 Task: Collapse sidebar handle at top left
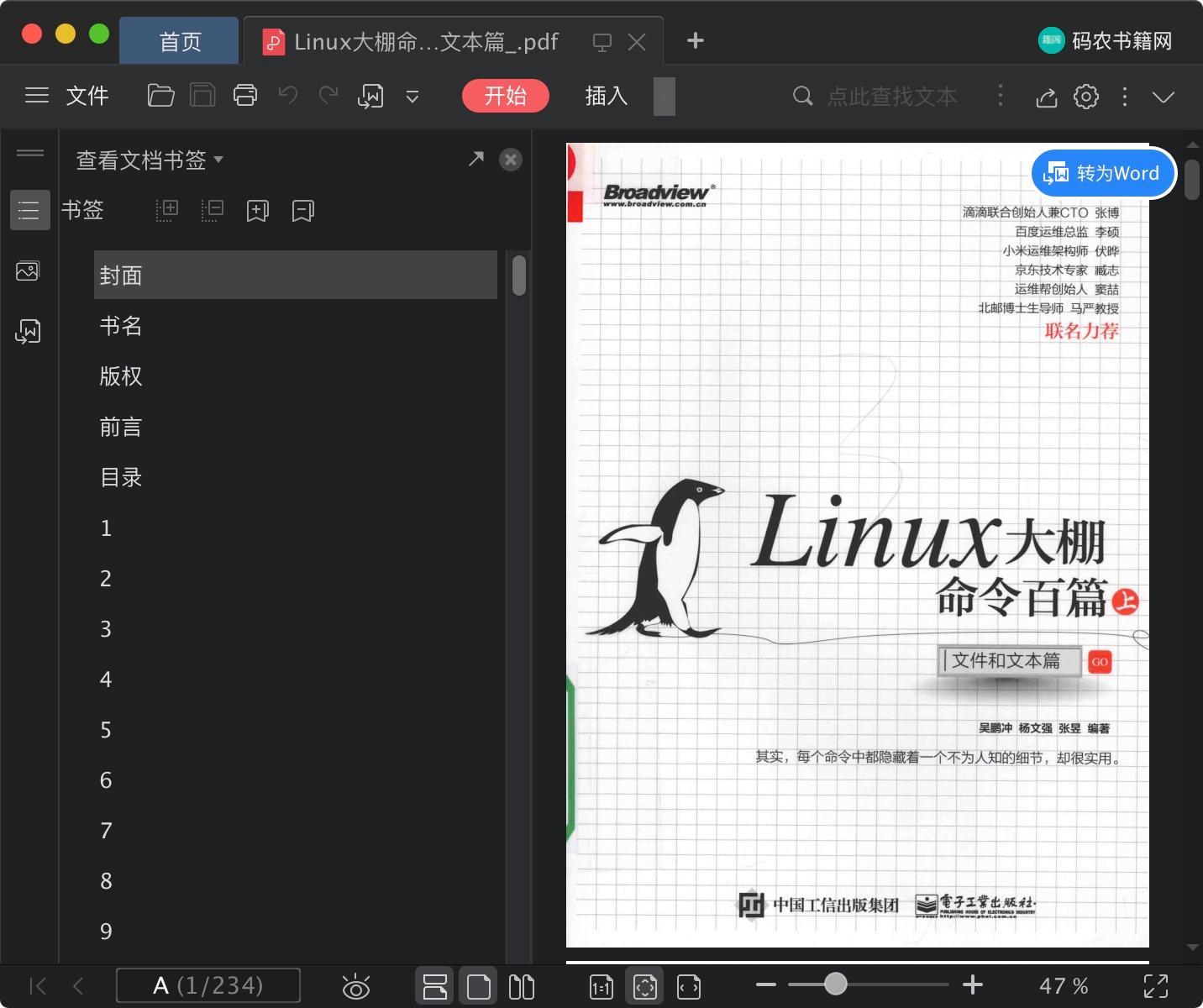tap(30, 153)
